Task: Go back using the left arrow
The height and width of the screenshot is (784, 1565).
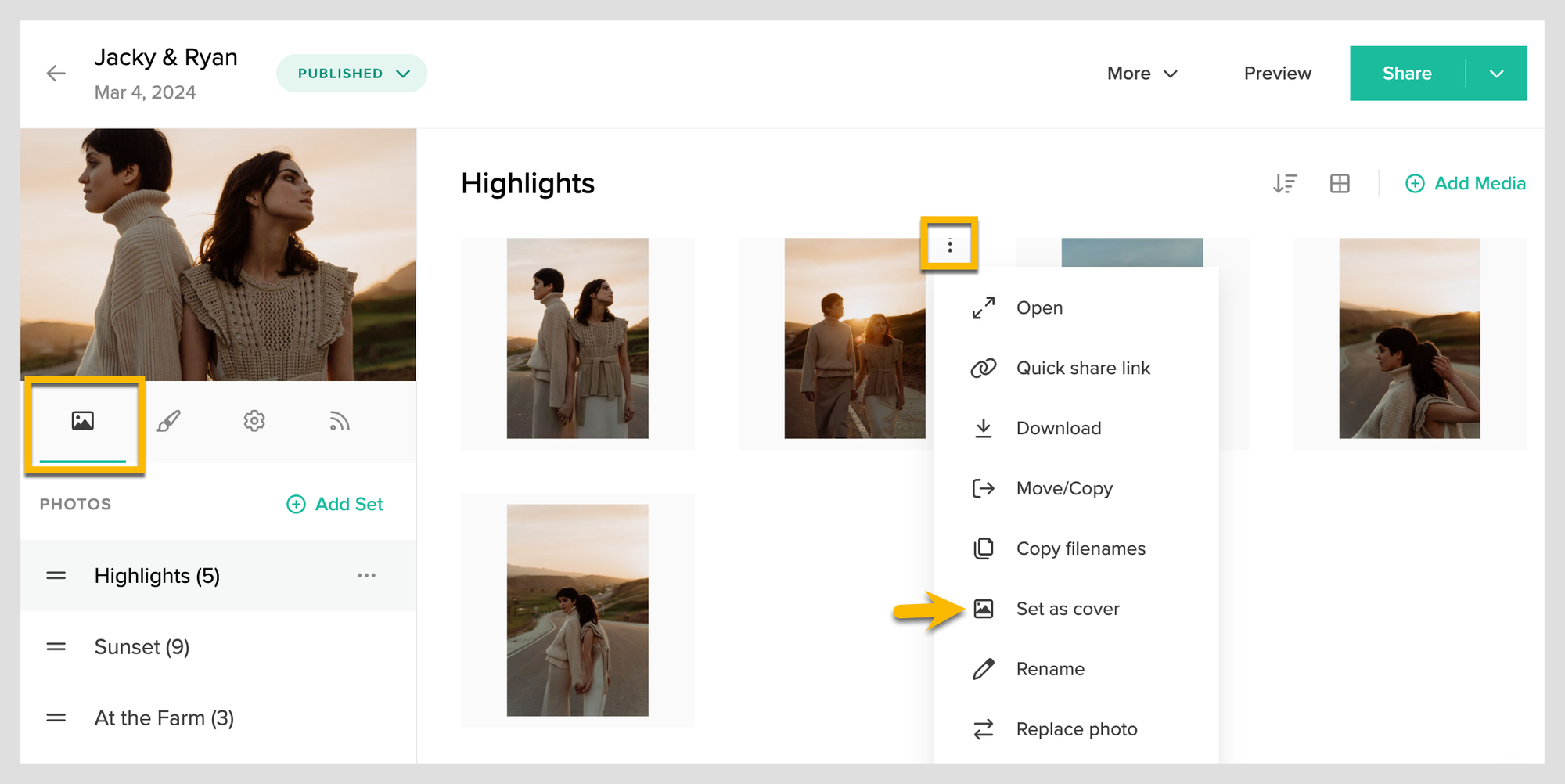Action: click(56, 74)
